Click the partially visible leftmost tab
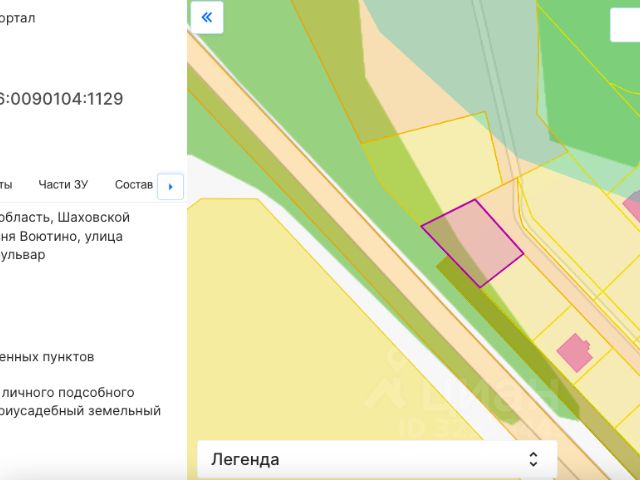This screenshot has width=640, height=480. 6,184
